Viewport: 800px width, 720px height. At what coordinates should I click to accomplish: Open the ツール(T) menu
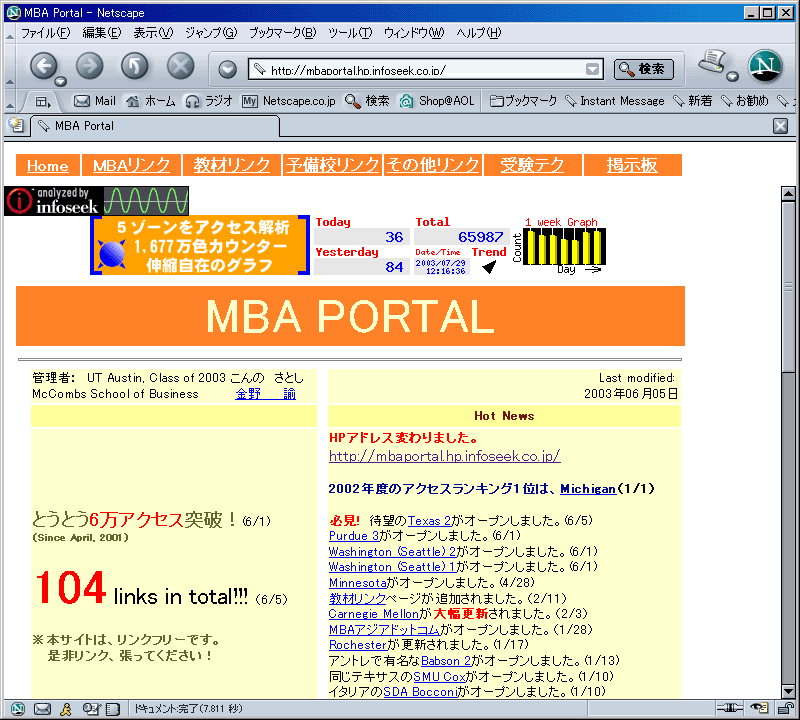click(x=350, y=33)
